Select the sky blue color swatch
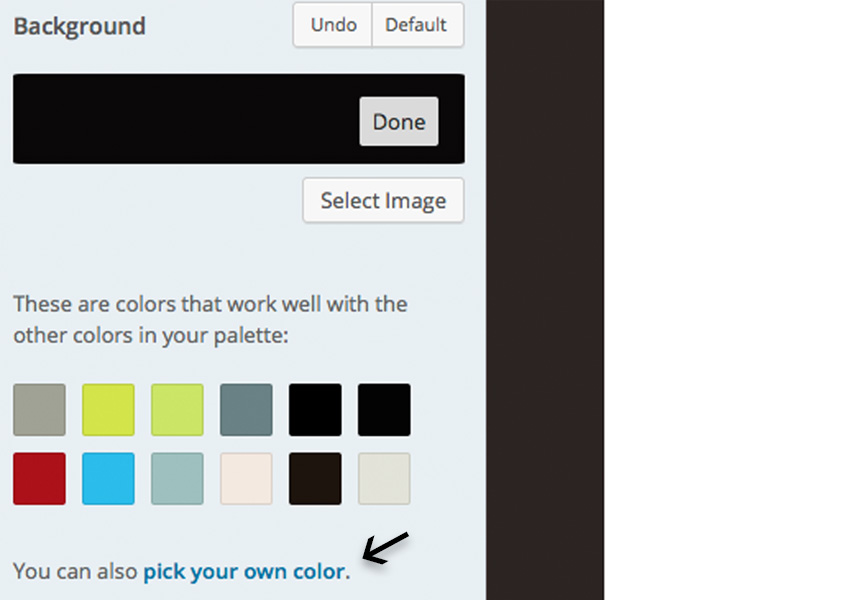Viewport: 850px width, 600px height. [107, 478]
